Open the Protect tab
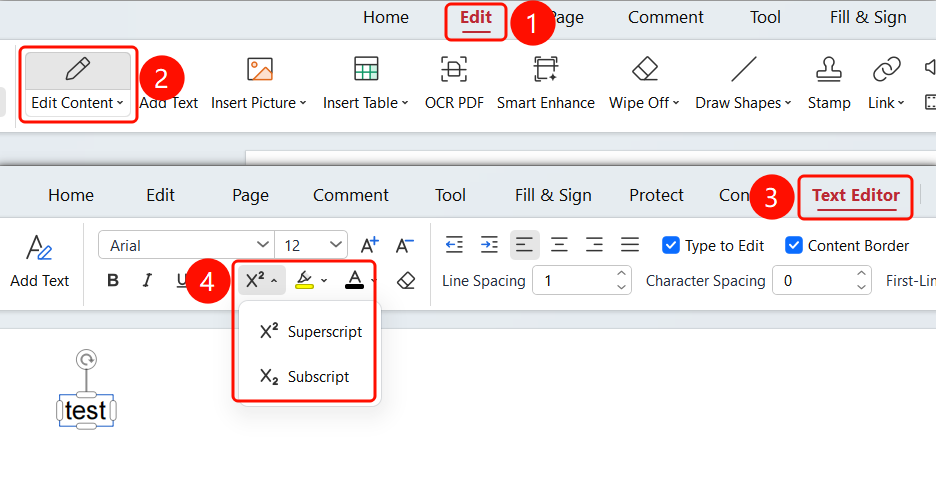 click(656, 196)
